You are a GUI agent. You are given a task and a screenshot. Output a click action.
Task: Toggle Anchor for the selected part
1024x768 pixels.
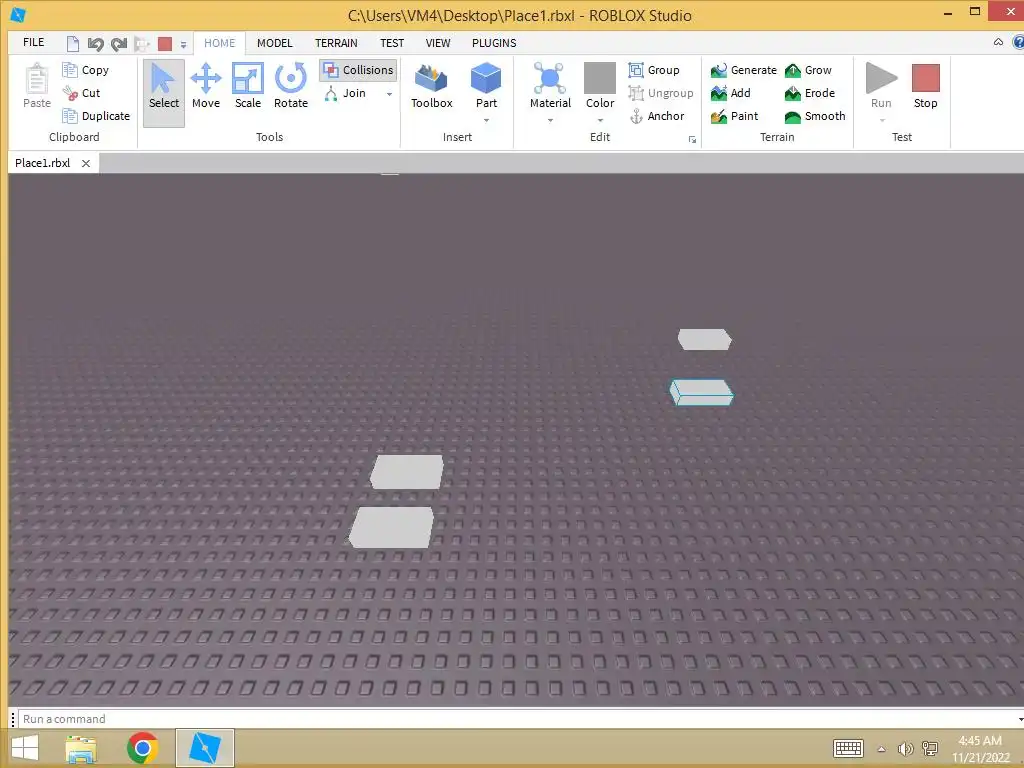point(656,116)
